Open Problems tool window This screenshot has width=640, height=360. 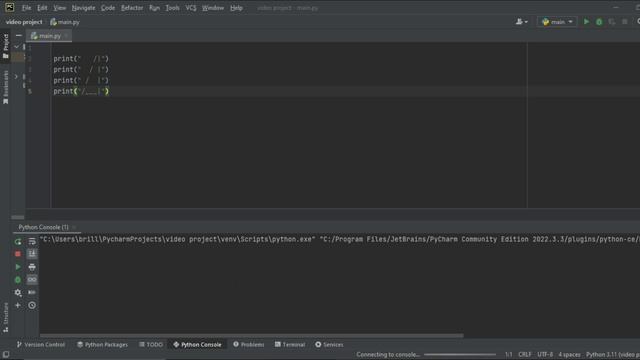(248, 344)
